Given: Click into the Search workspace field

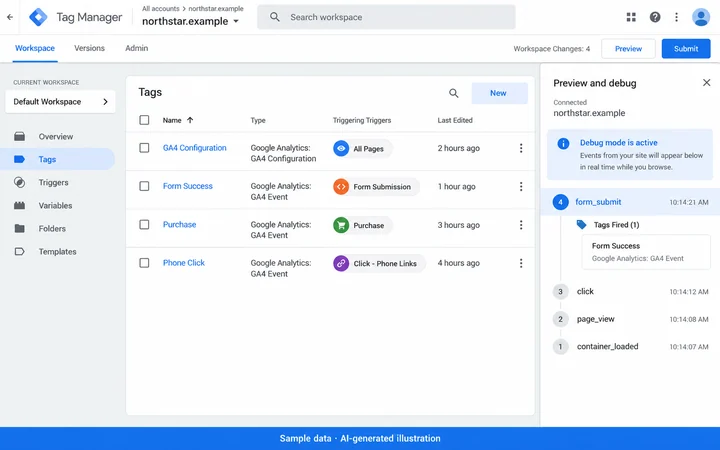Looking at the screenshot, I should pyautogui.click(x=386, y=17).
